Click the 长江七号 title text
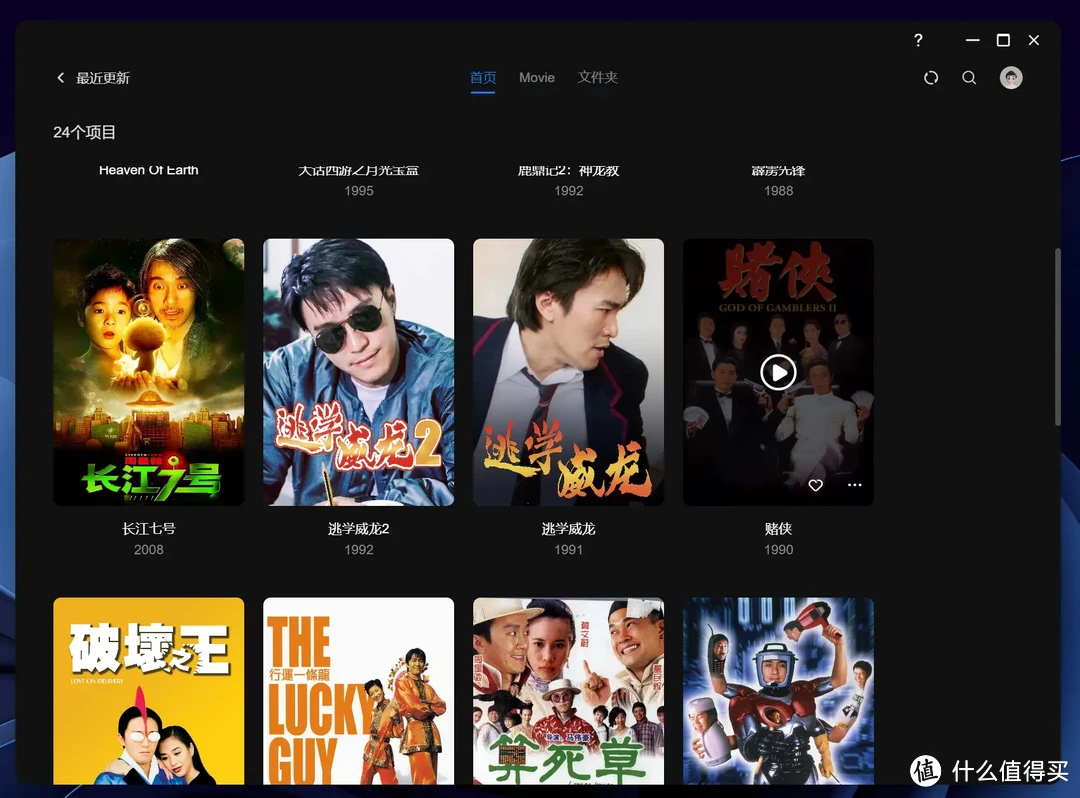 pyautogui.click(x=149, y=529)
